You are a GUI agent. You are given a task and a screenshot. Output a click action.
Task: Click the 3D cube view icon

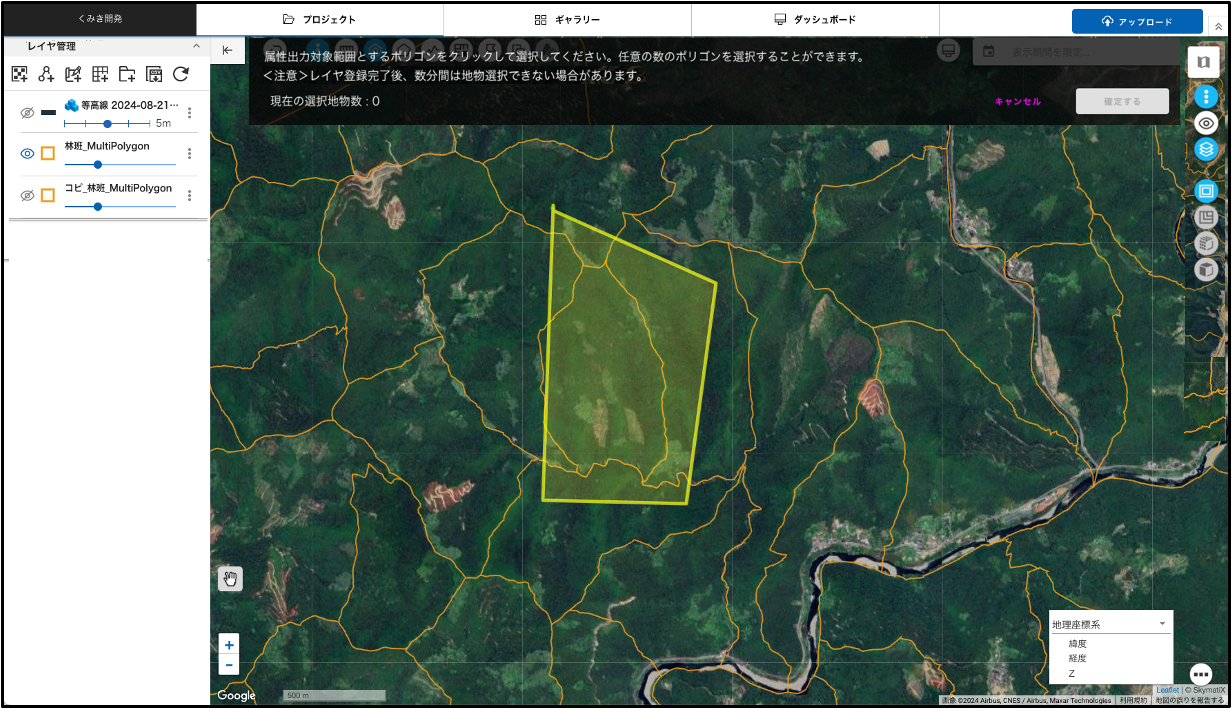[x=1206, y=270]
